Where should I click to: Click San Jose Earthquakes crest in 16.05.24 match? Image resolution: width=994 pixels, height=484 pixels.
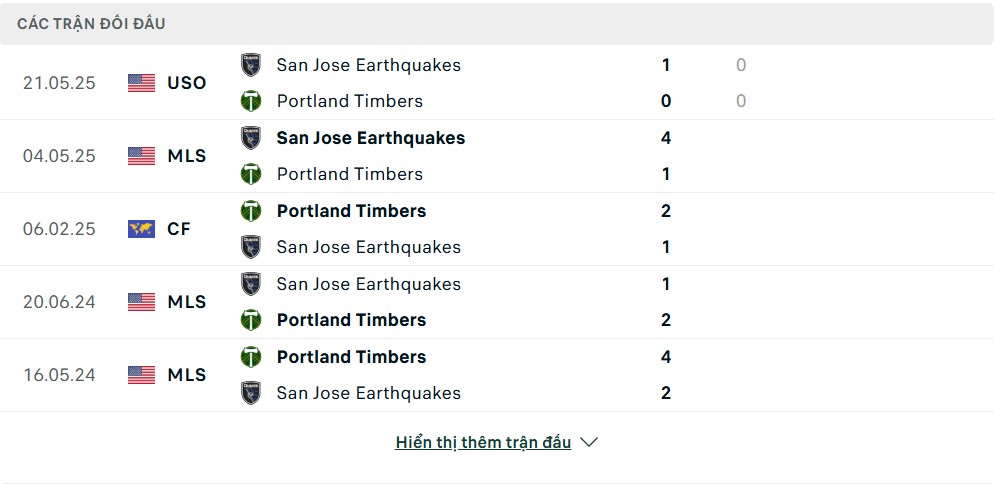point(251,393)
